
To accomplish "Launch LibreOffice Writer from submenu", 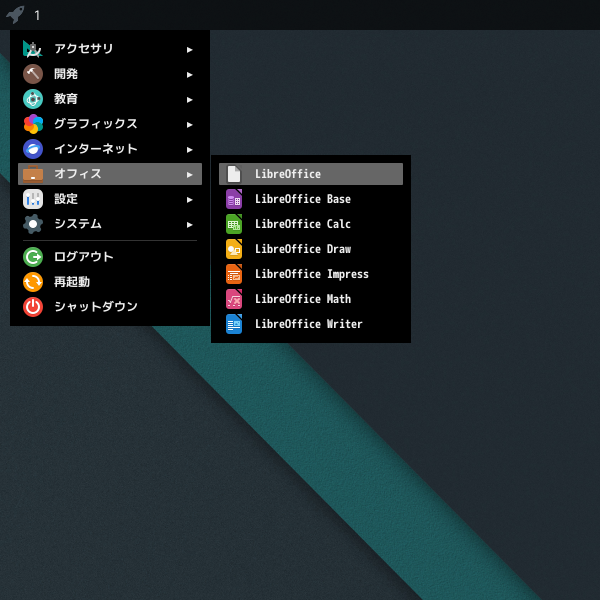I will (x=311, y=324).
